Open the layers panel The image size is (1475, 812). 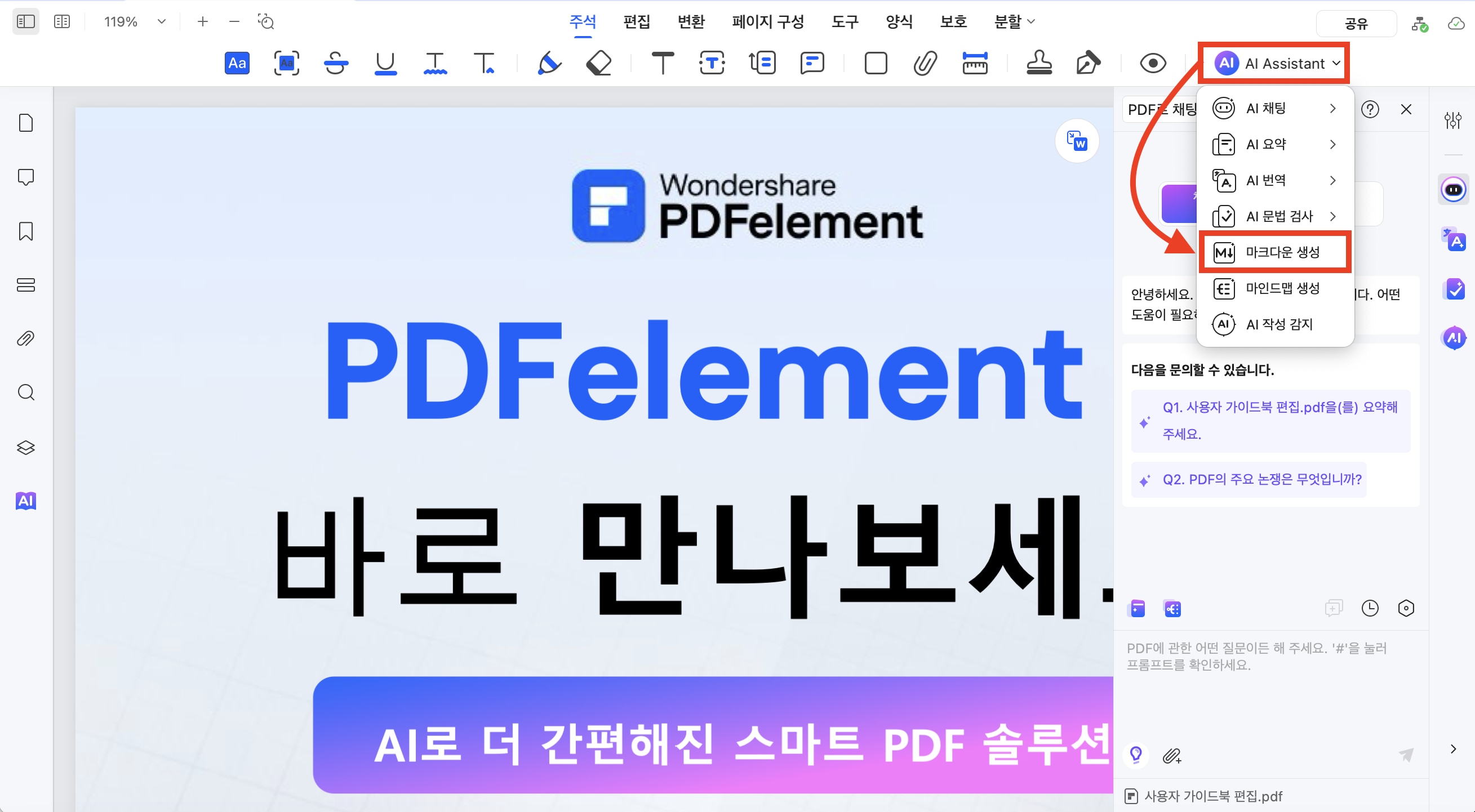pos(26,447)
